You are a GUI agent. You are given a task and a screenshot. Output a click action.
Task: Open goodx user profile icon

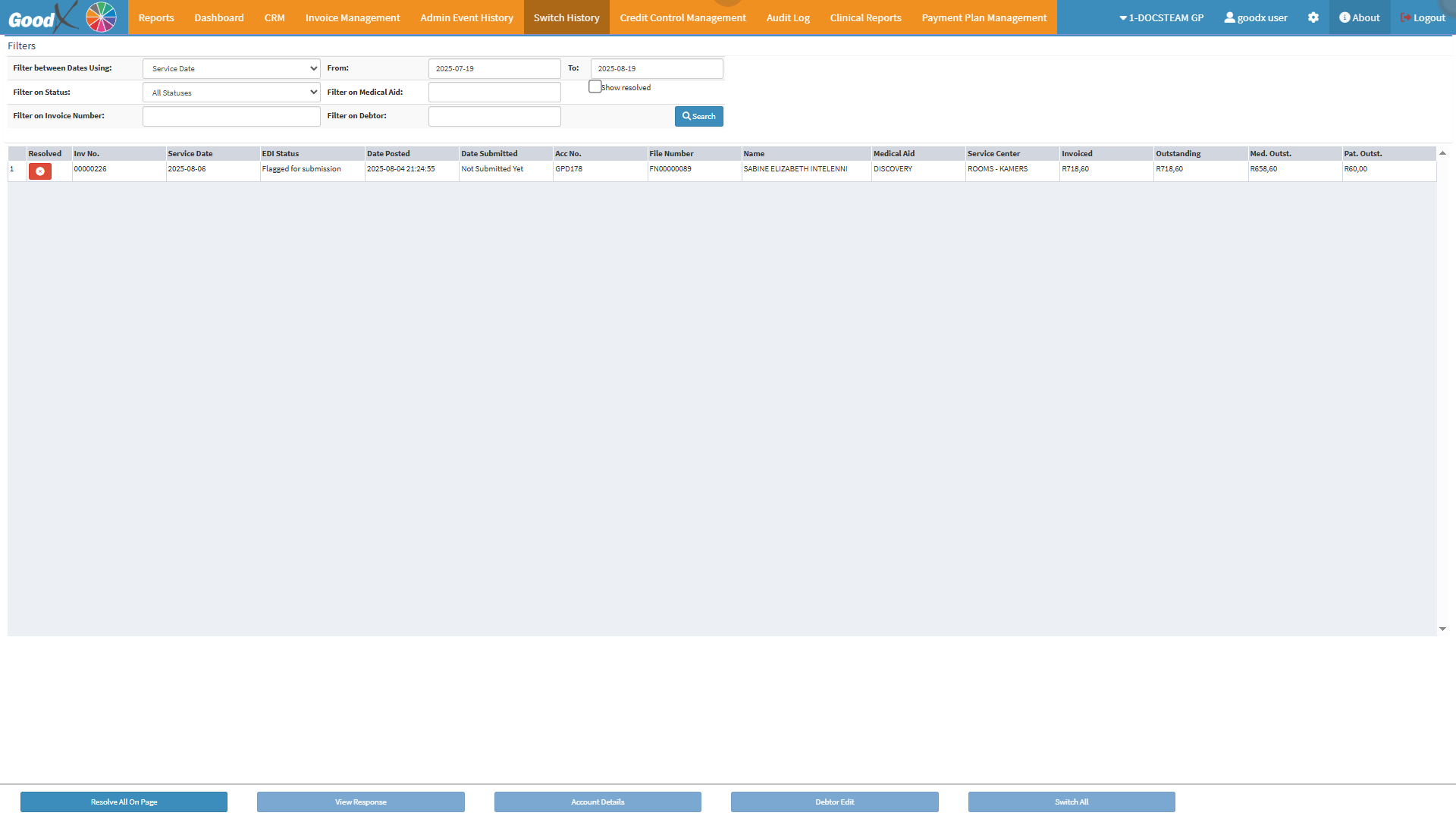(1229, 17)
